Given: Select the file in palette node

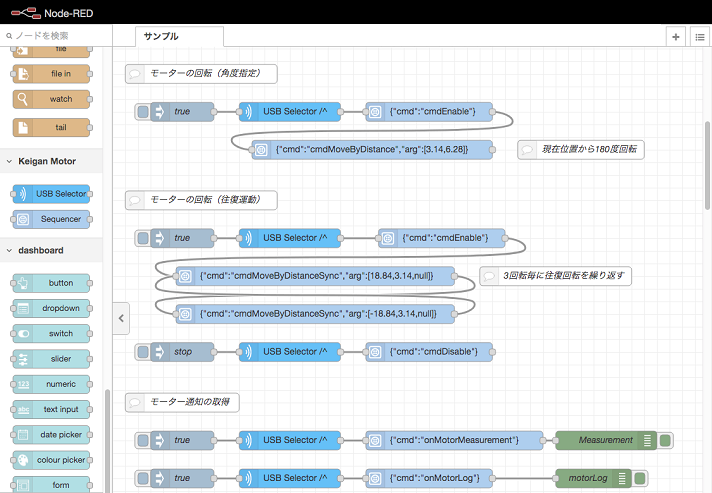Looking at the screenshot, I should pyautogui.click(x=51, y=74).
